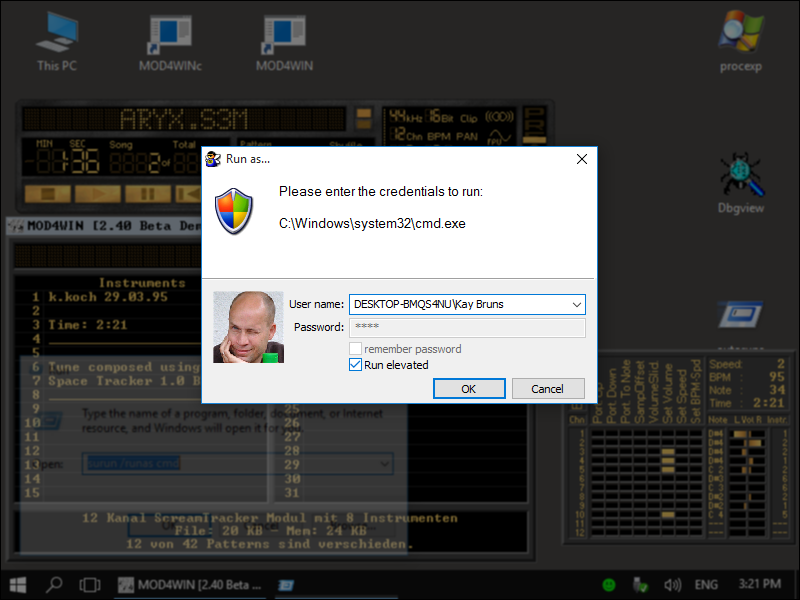Image resolution: width=800 pixels, height=600 pixels.
Task: Click the device removal tray icon
Action: click(x=639, y=585)
